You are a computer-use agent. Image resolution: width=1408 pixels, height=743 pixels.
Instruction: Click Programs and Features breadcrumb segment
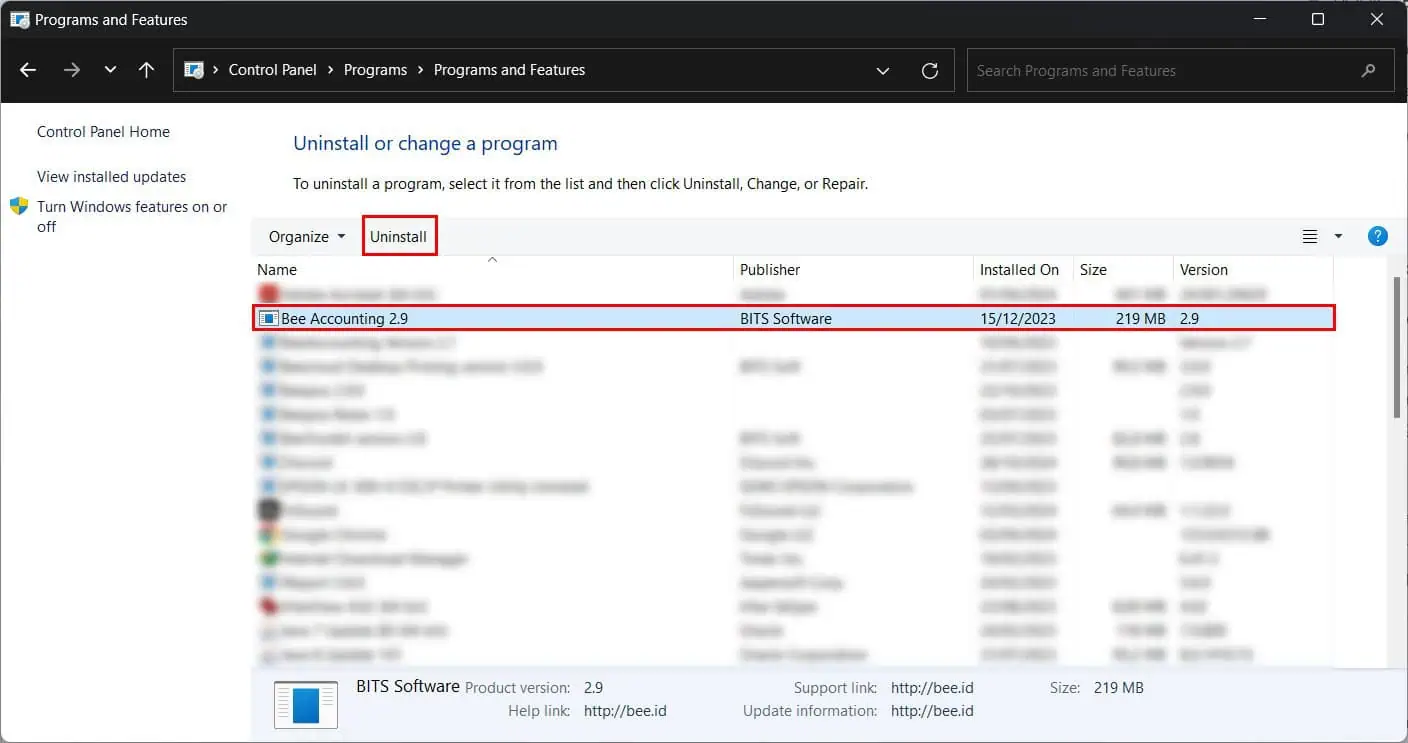pos(509,70)
